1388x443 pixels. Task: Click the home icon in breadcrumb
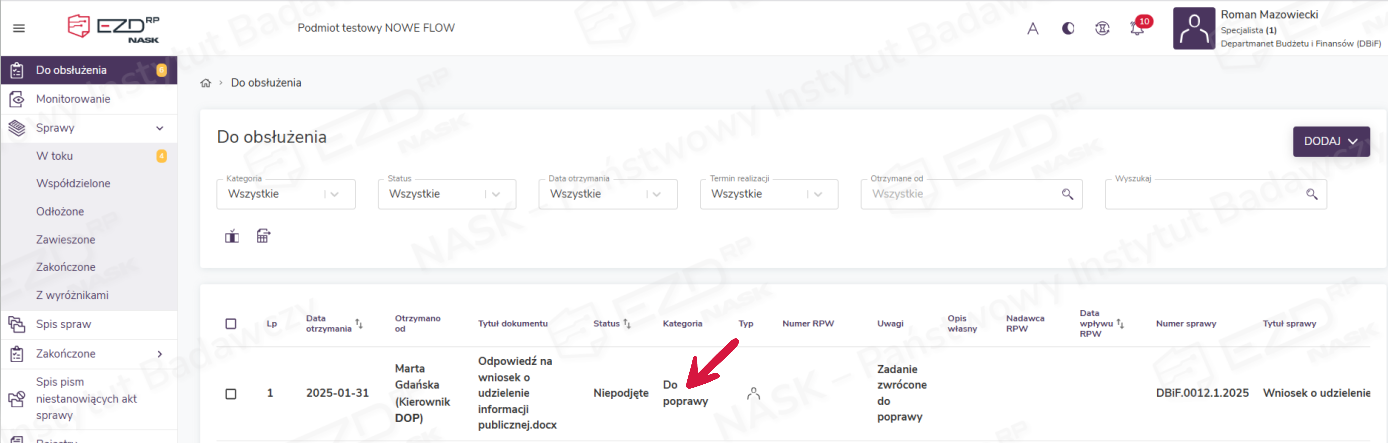(206, 83)
